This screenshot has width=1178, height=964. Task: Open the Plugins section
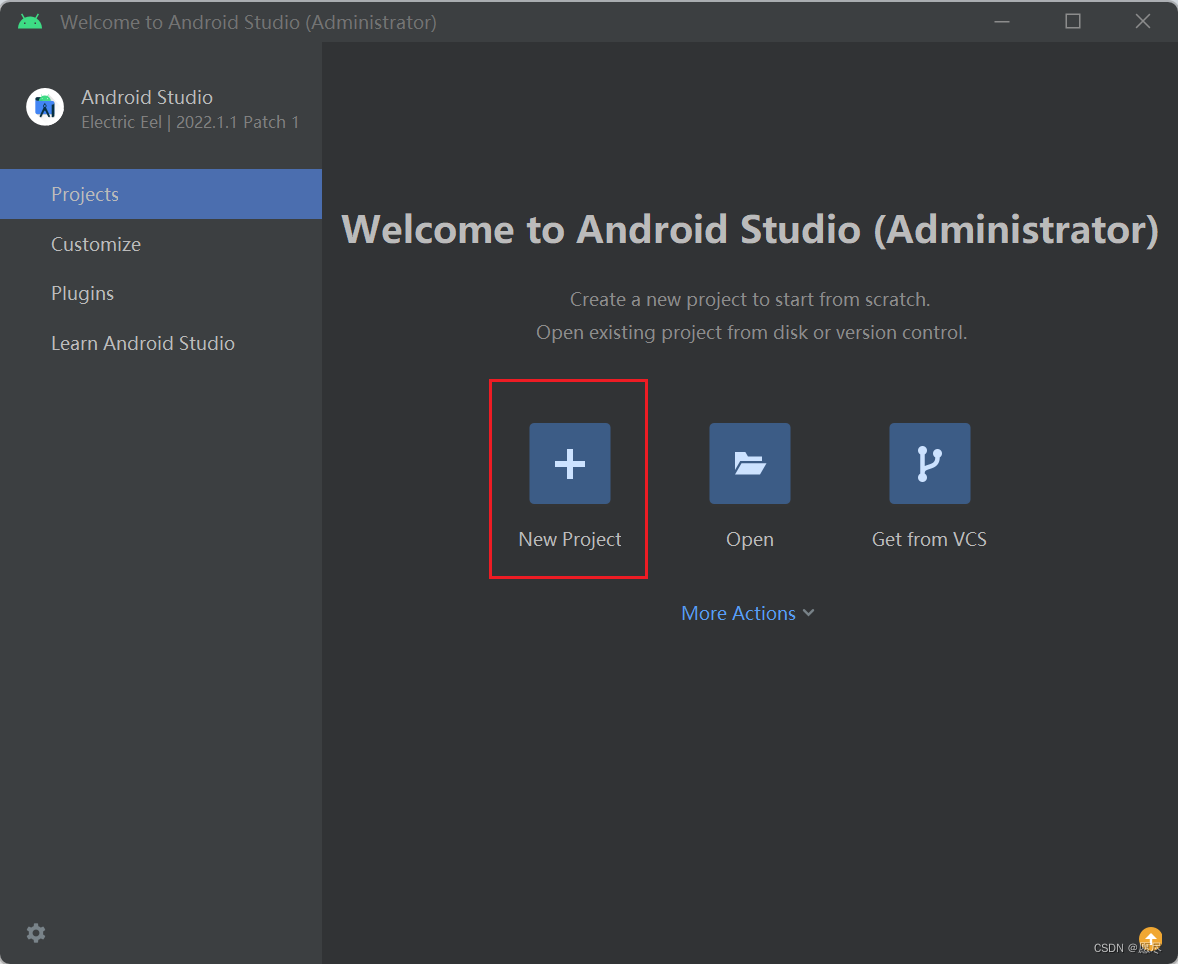pyautogui.click(x=82, y=293)
